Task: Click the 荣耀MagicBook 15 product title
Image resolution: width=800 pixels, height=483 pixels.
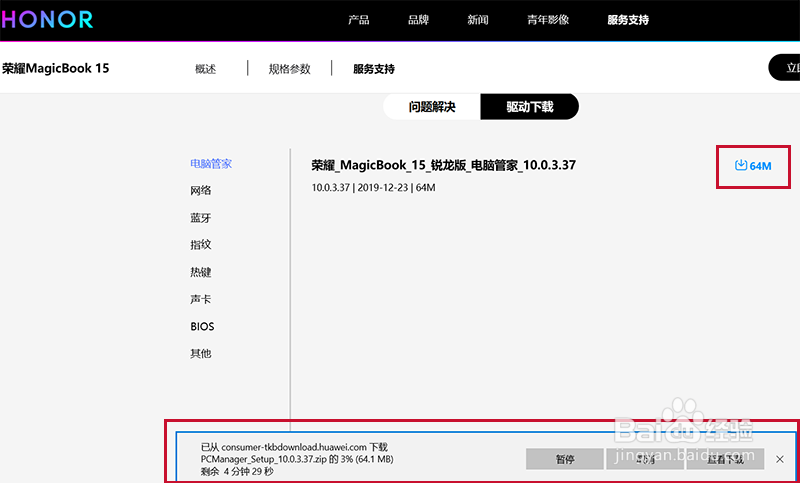Action: pyautogui.click(x=55, y=68)
